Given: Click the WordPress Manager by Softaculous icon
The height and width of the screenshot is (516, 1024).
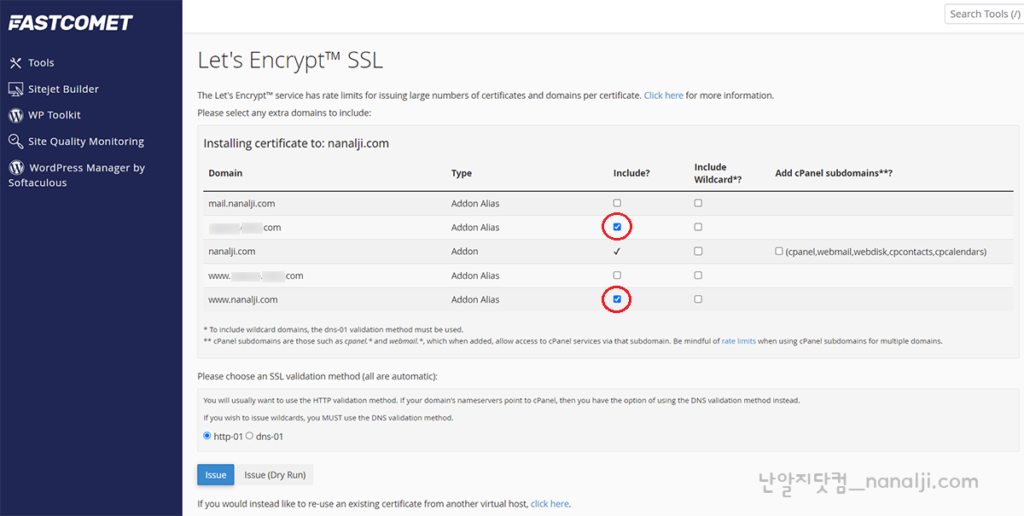Looking at the screenshot, I should pyautogui.click(x=15, y=168).
